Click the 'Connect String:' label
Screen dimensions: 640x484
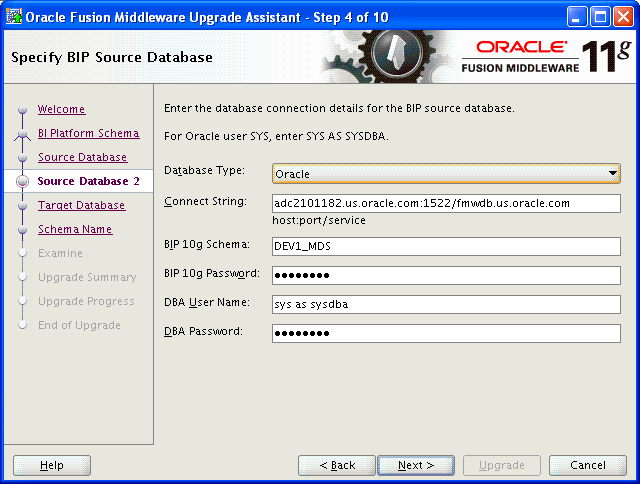click(205, 202)
